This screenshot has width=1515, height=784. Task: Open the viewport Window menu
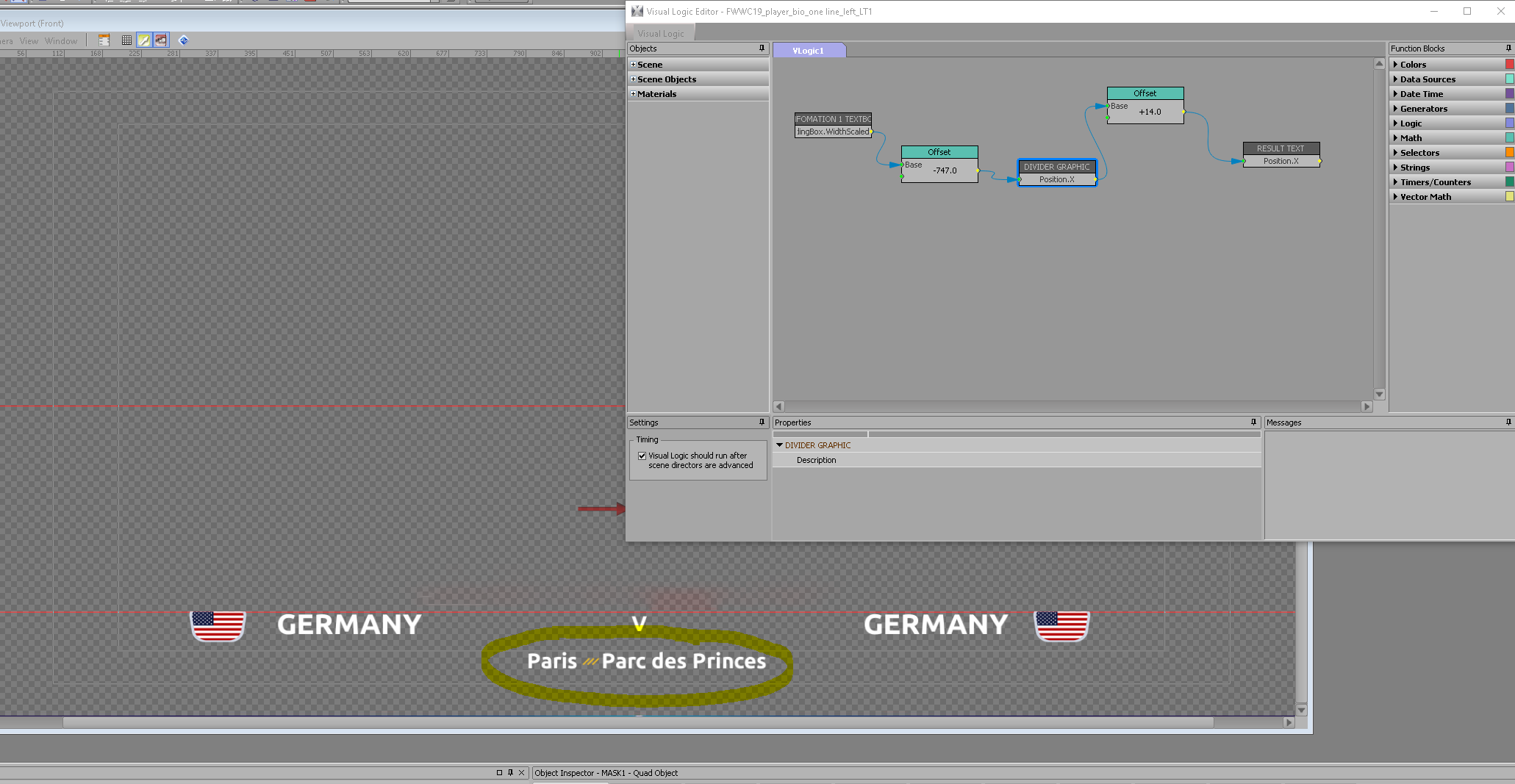coord(61,41)
